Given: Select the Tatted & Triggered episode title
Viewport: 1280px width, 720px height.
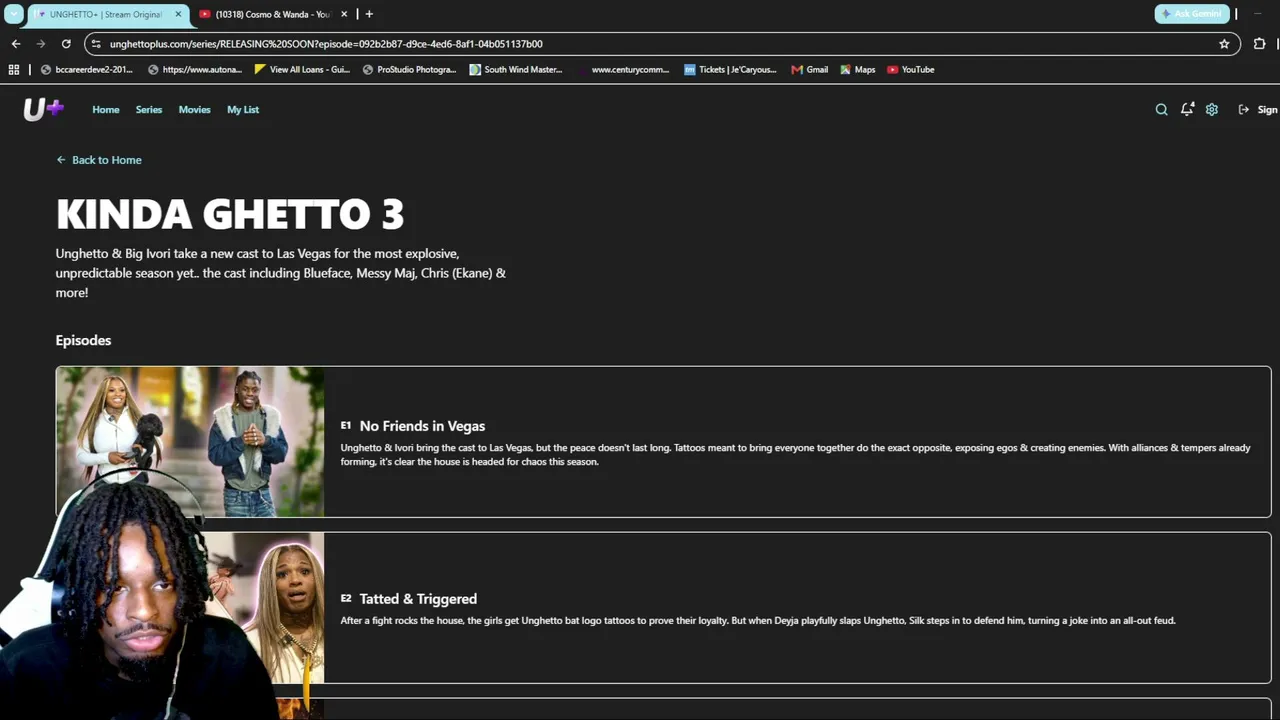Looking at the screenshot, I should [x=418, y=599].
